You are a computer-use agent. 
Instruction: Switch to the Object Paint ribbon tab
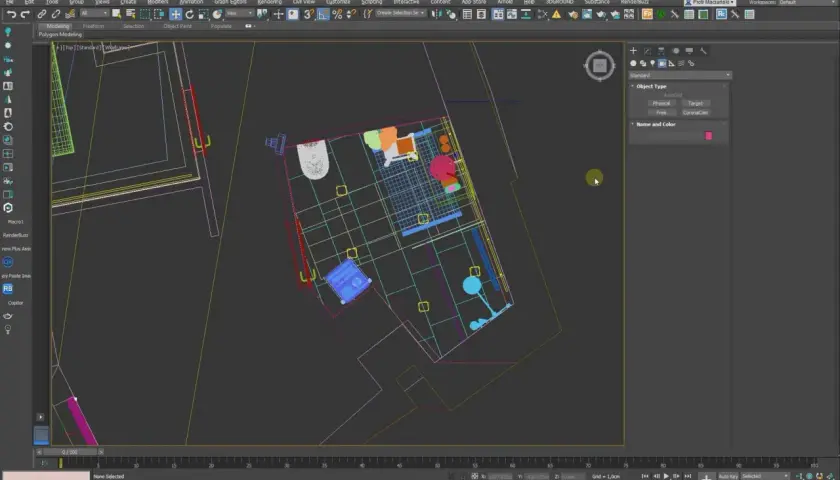point(177,26)
